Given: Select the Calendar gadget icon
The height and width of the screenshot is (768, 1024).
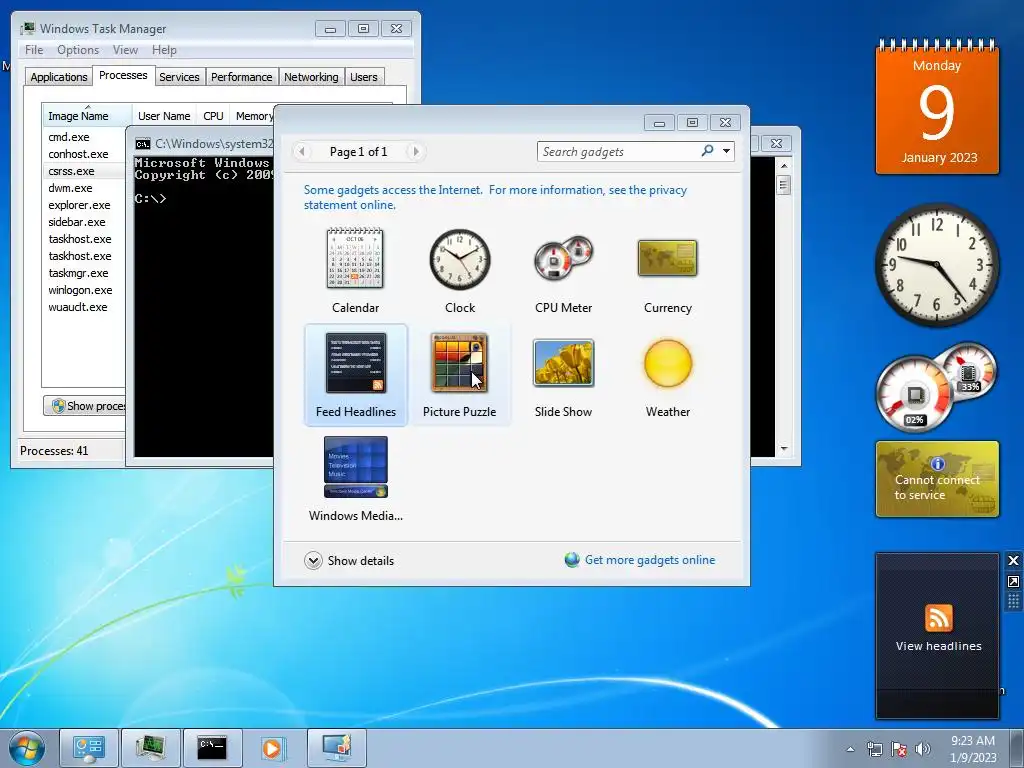Looking at the screenshot, I should (355, 258).
